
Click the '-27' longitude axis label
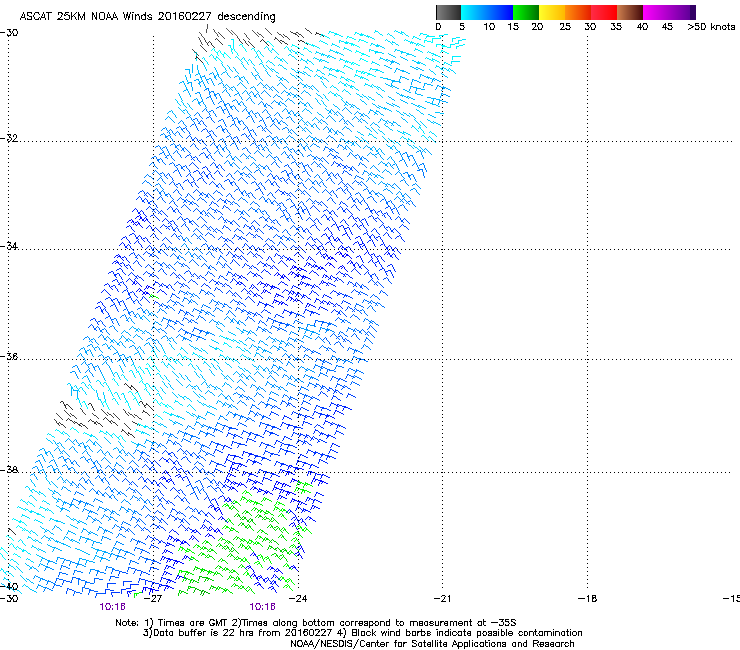(x=153, y=599)
